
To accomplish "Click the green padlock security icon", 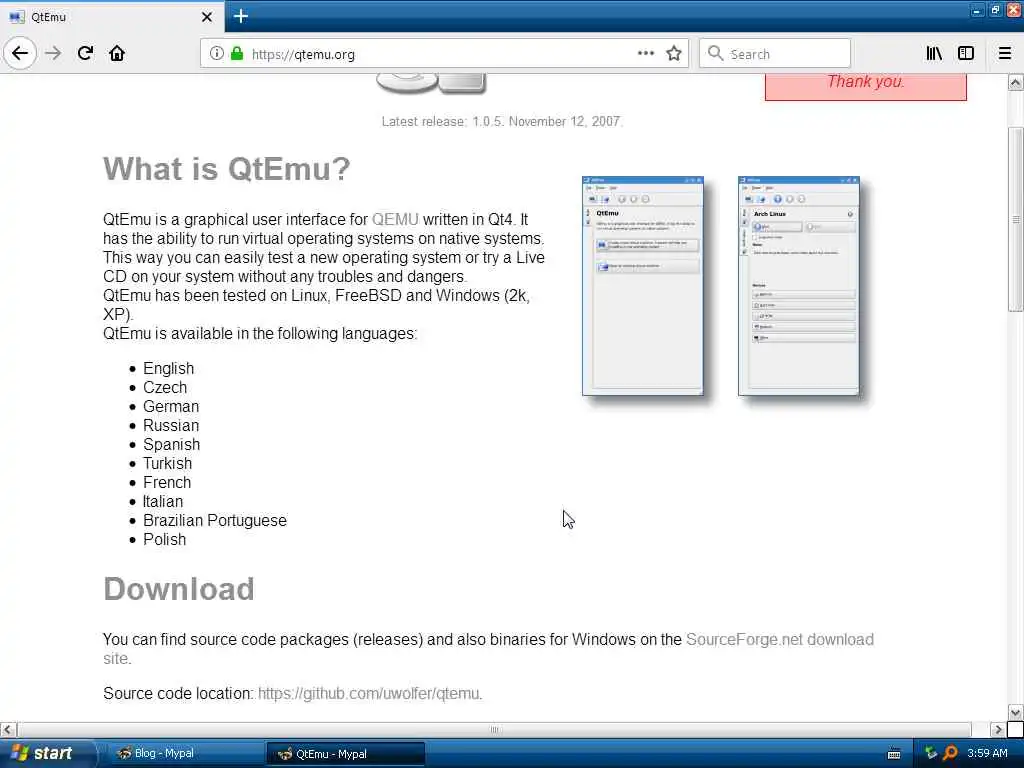I will click(x=237, y=54).
